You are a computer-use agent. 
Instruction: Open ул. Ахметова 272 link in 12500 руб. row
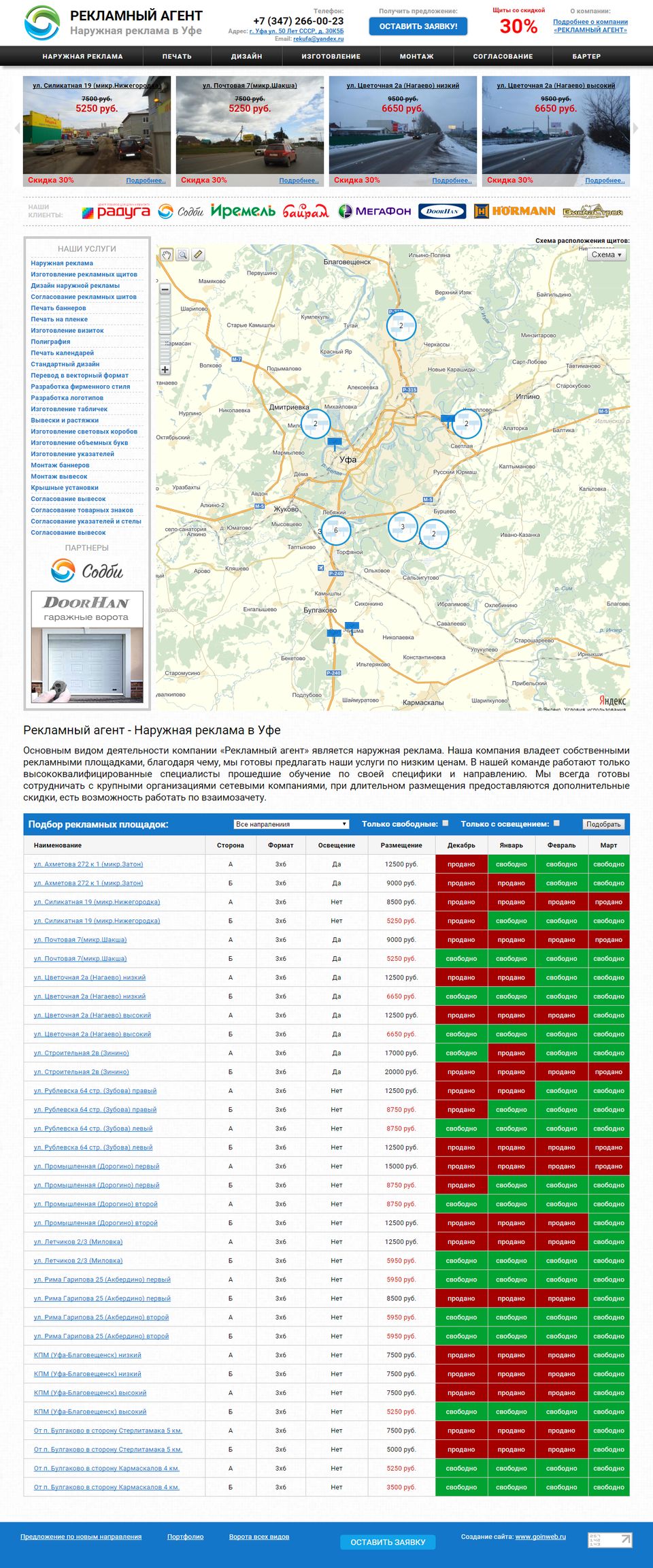coord(88,864)
